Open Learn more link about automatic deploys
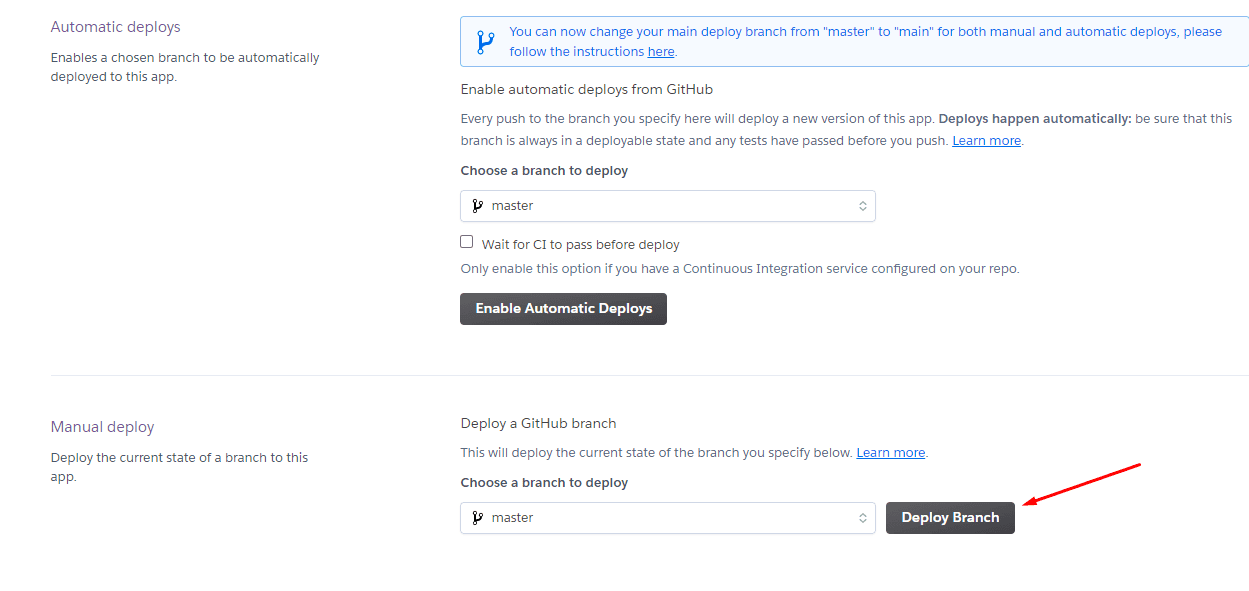The image size is (1249, 591). (986, 141)
